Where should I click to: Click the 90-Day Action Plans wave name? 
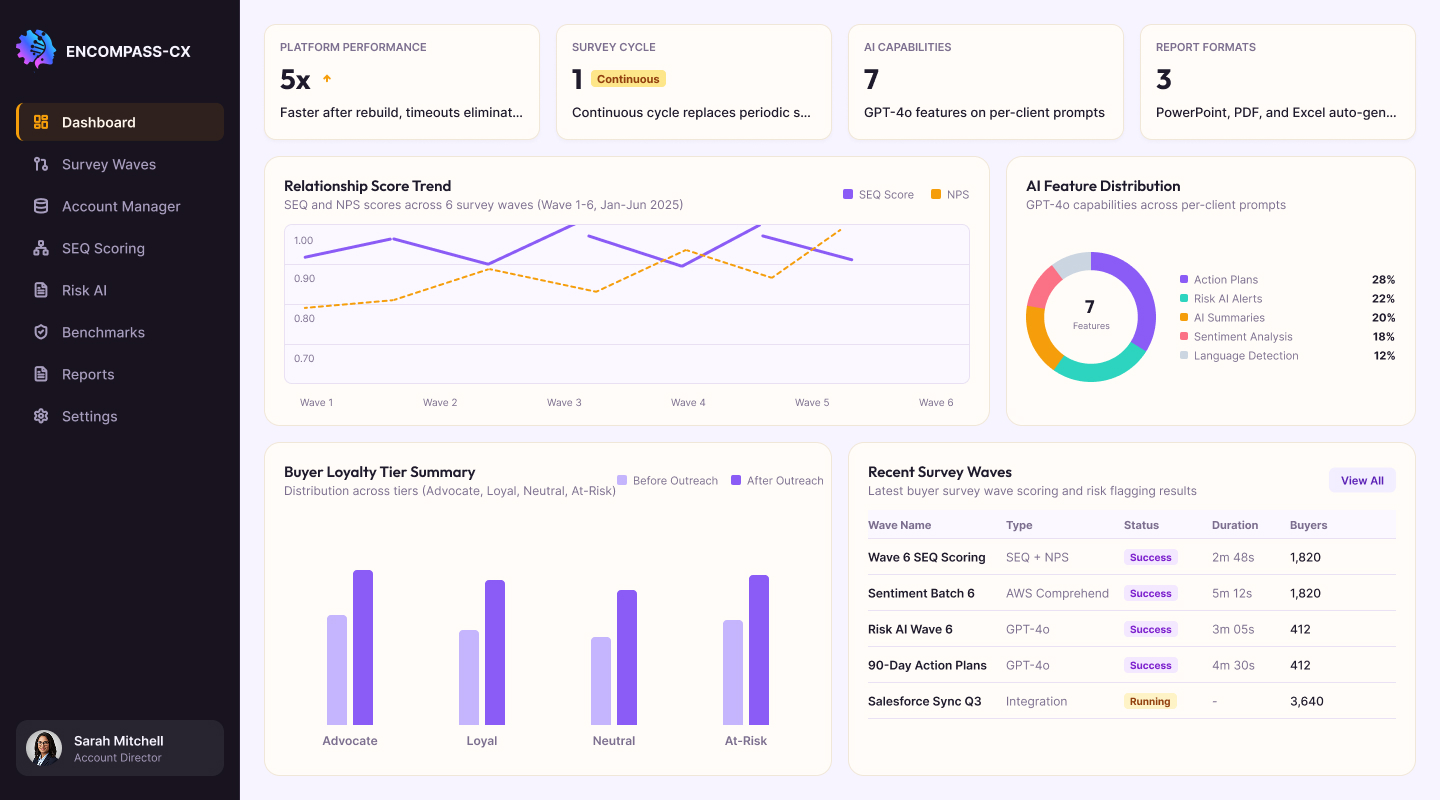click(927, 665)
